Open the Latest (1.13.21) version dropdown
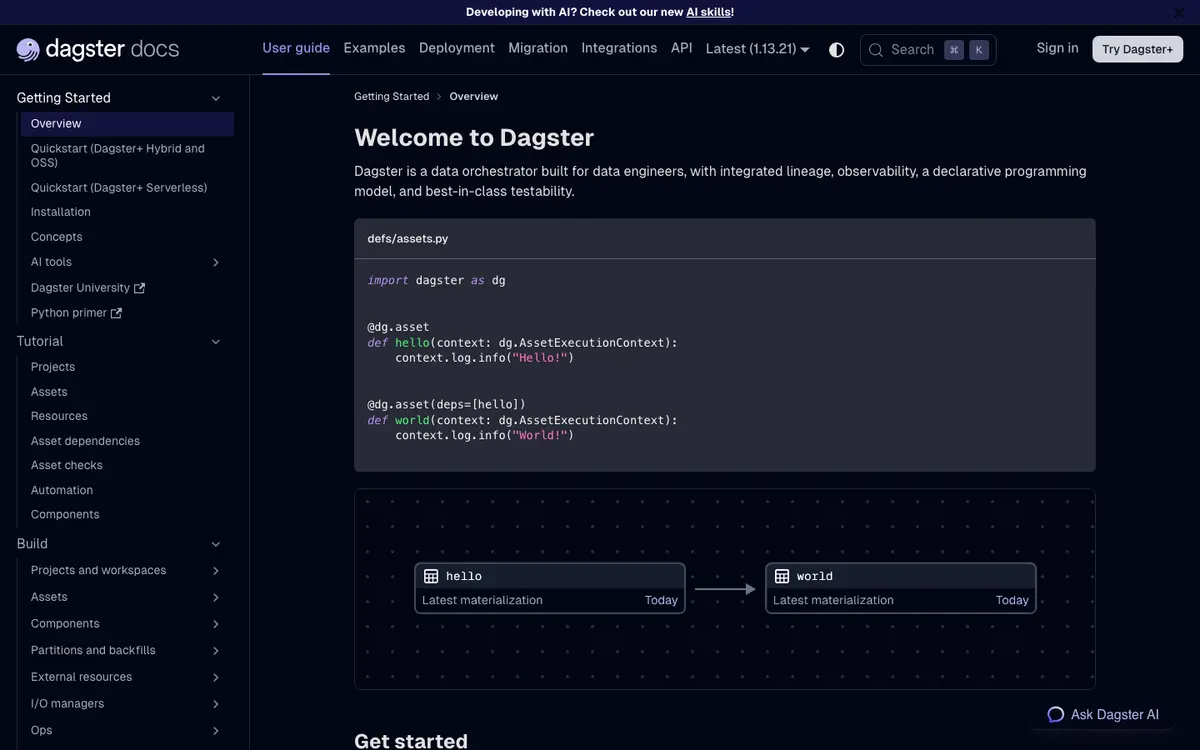 click(757, 49)
